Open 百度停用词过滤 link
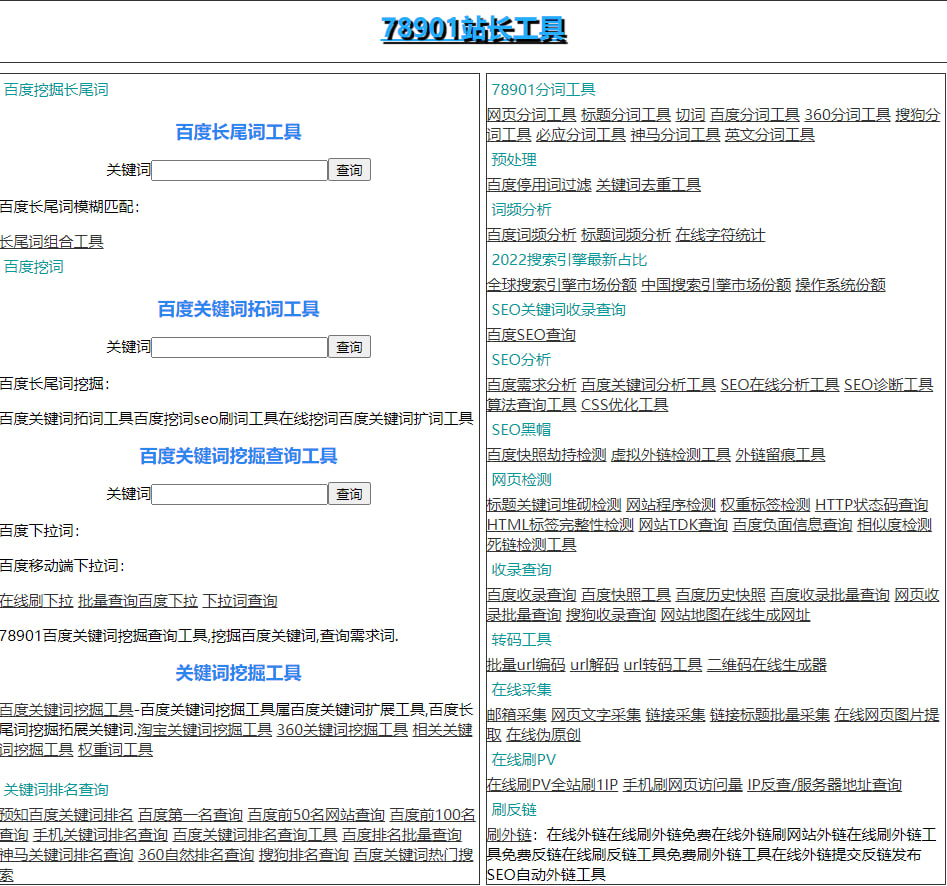Viewport: 947px width, 886px height. coord(539,184)
